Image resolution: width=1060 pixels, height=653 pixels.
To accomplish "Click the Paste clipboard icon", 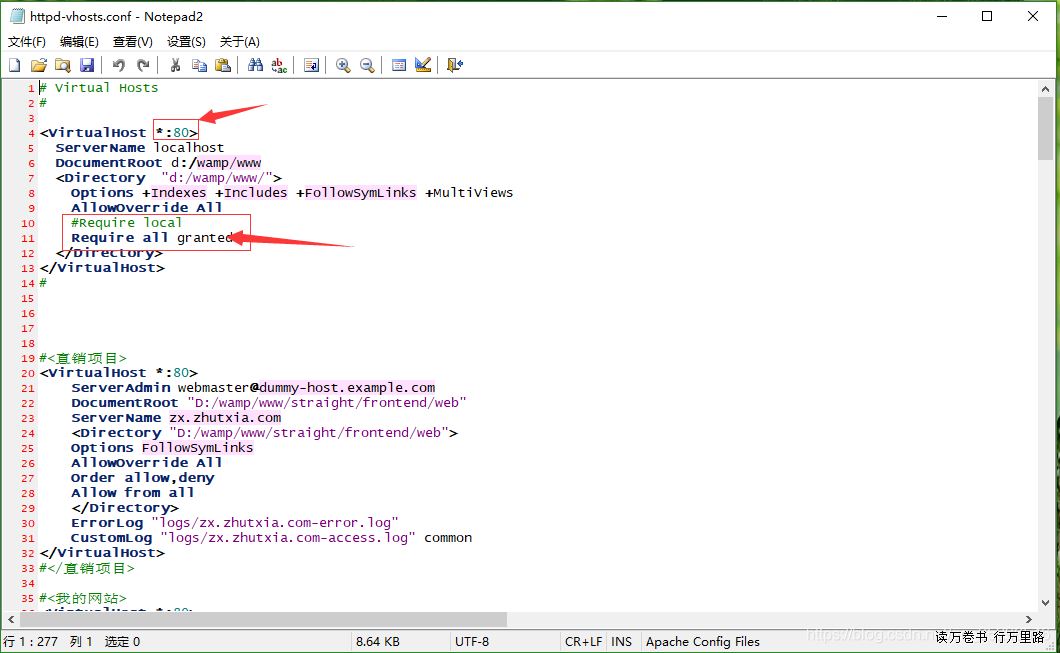I will pos(223,65).
